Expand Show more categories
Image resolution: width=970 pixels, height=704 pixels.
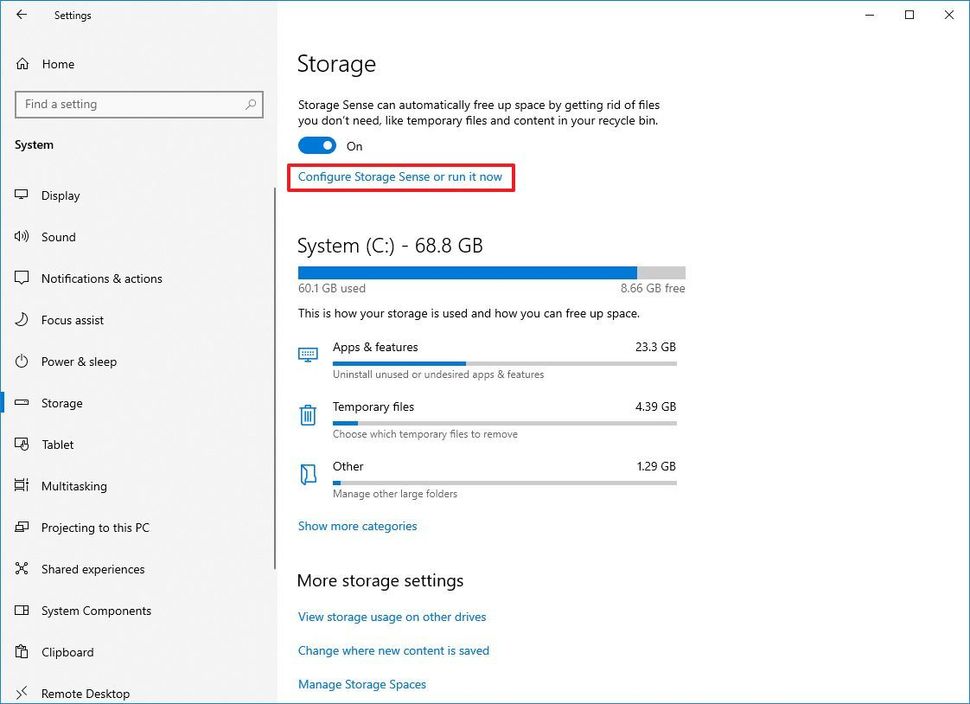[x=357, y=526]
